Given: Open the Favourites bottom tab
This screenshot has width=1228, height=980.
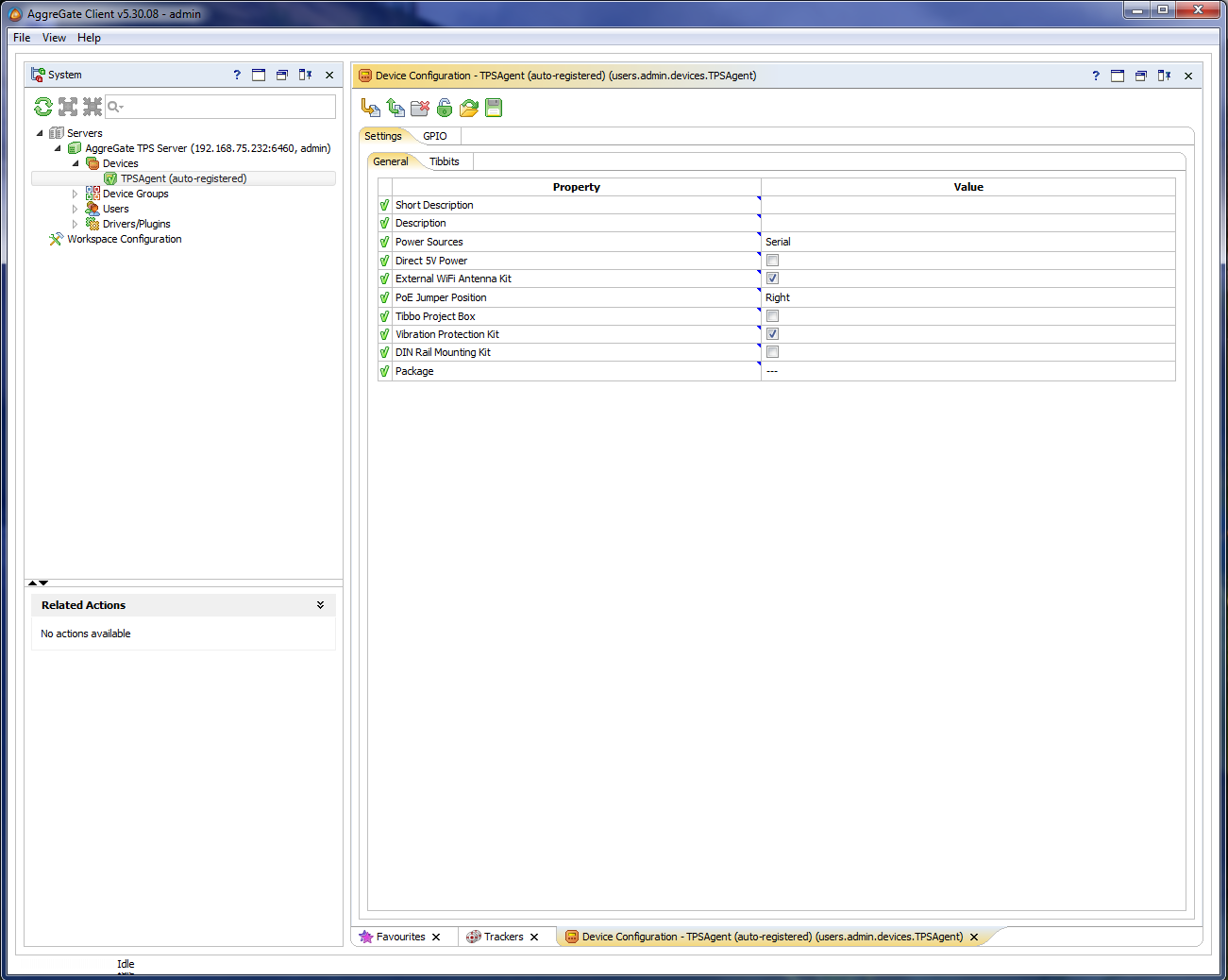Looking at the screenshot, I should pyautogui.click(x=401, y=937).
